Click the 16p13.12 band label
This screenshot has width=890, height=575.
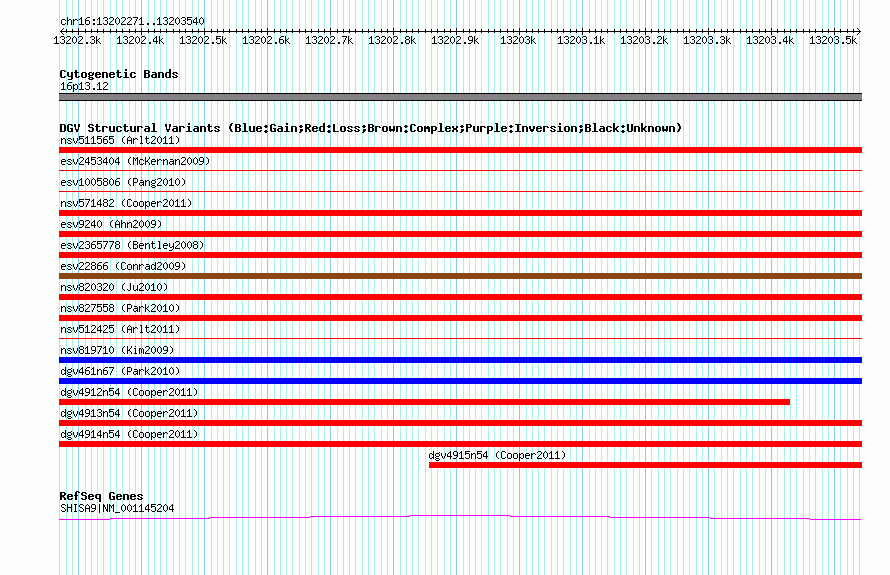[84, 86]
